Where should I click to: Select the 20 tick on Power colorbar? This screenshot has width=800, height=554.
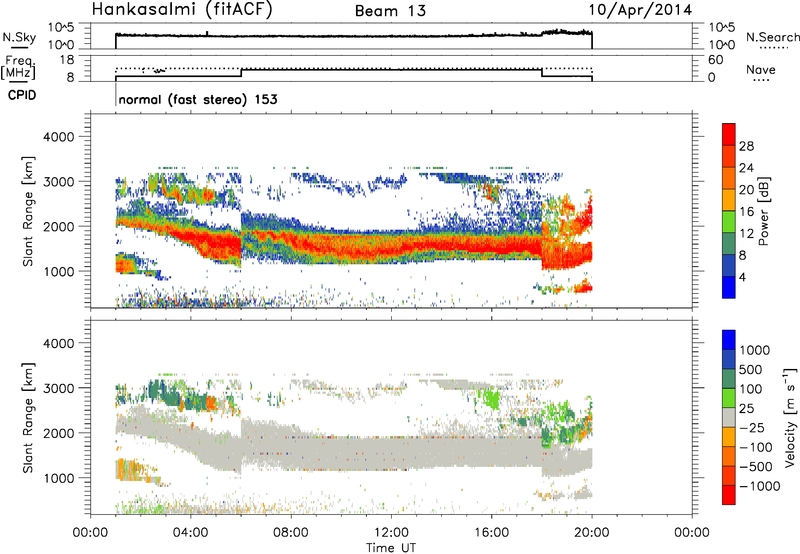746,190
